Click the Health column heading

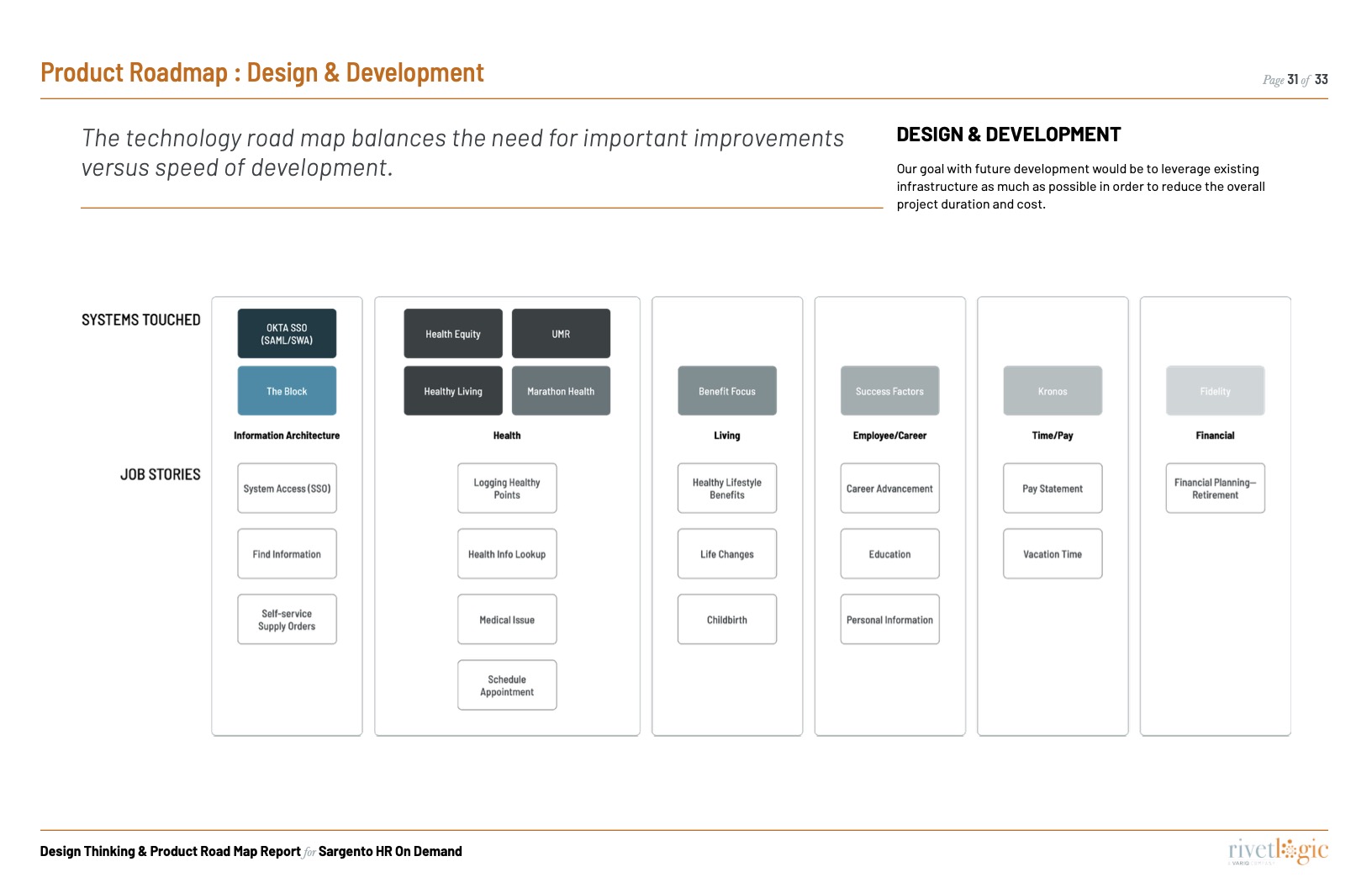[507, 436]
